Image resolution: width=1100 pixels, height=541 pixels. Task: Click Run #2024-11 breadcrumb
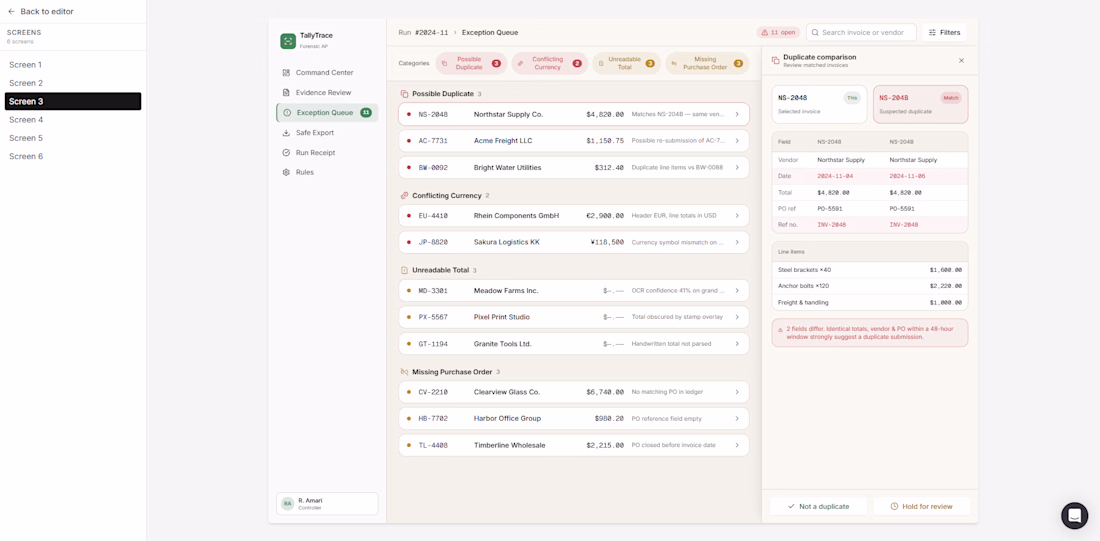pyautogui.click(x=423, y=32)
